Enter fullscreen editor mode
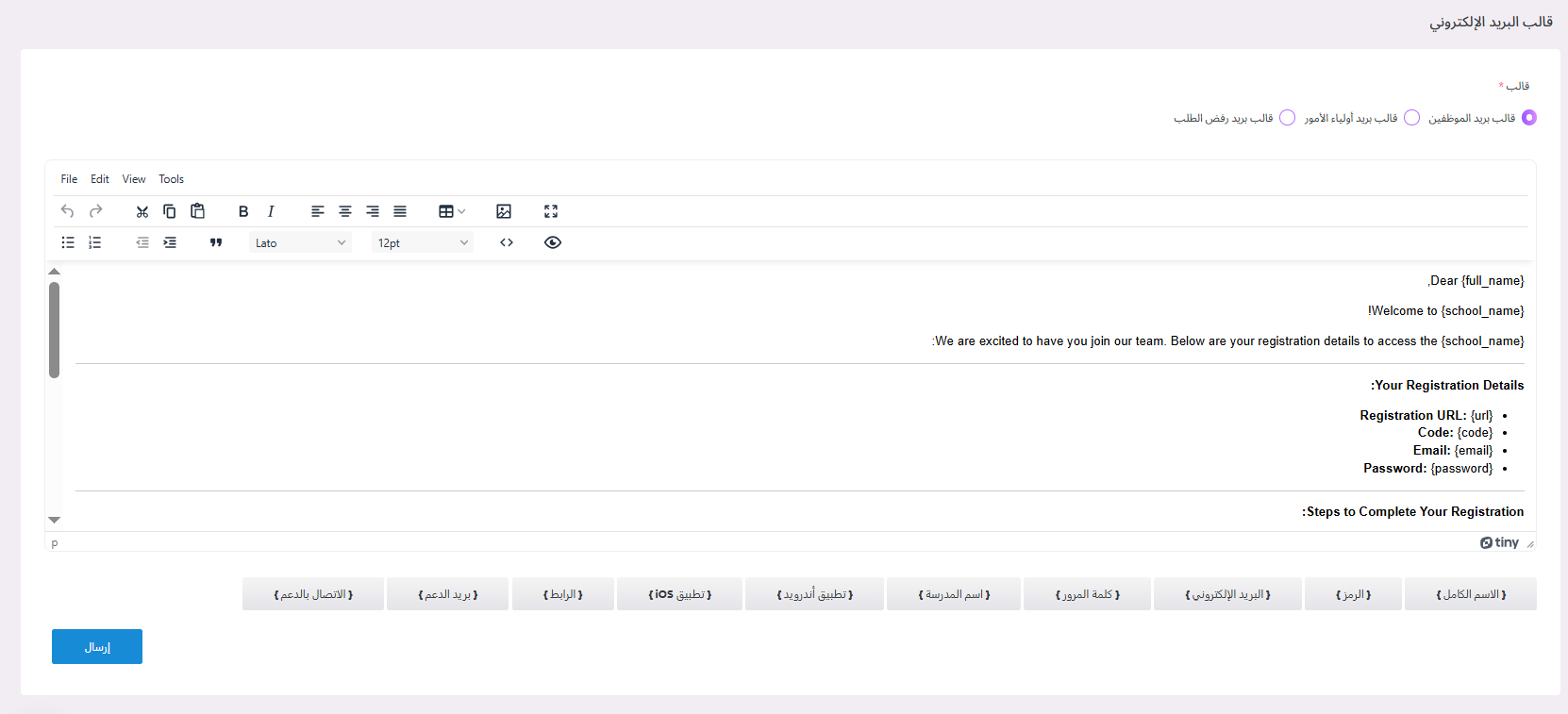 tap(551, 211)
